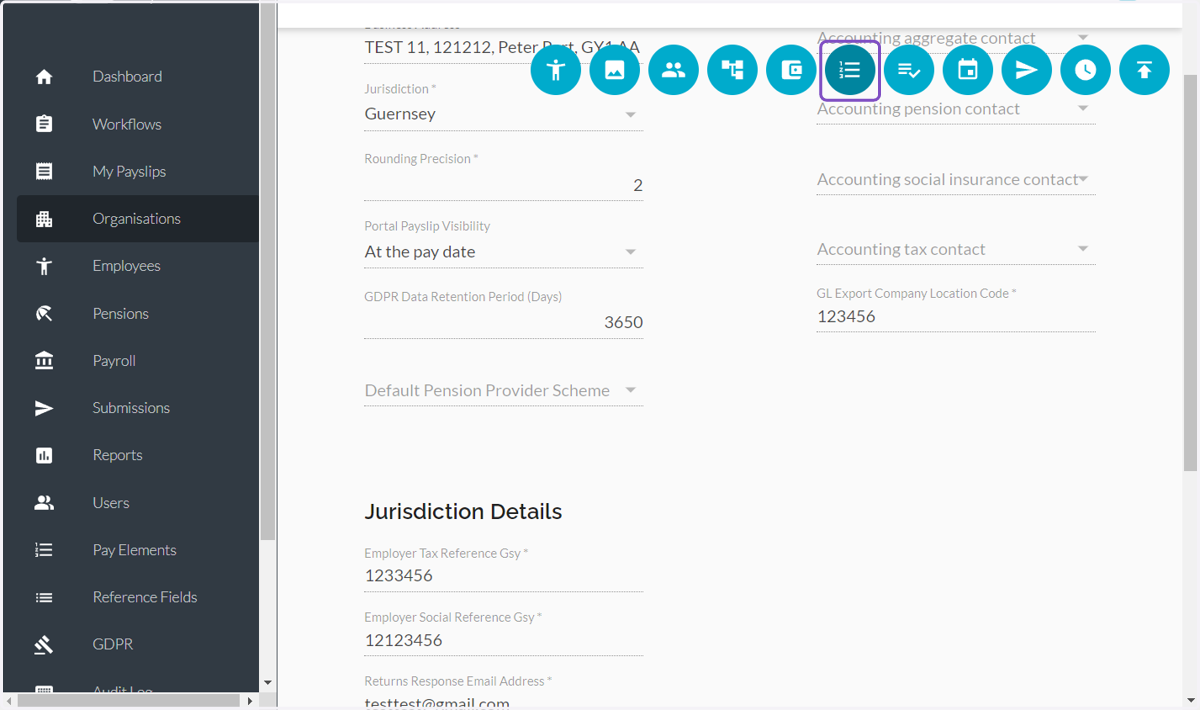Click the GL Export Company Location Code field
The height and width of the screenshot is (710, 1200).
pyautogui.click(x=956, y=316)
